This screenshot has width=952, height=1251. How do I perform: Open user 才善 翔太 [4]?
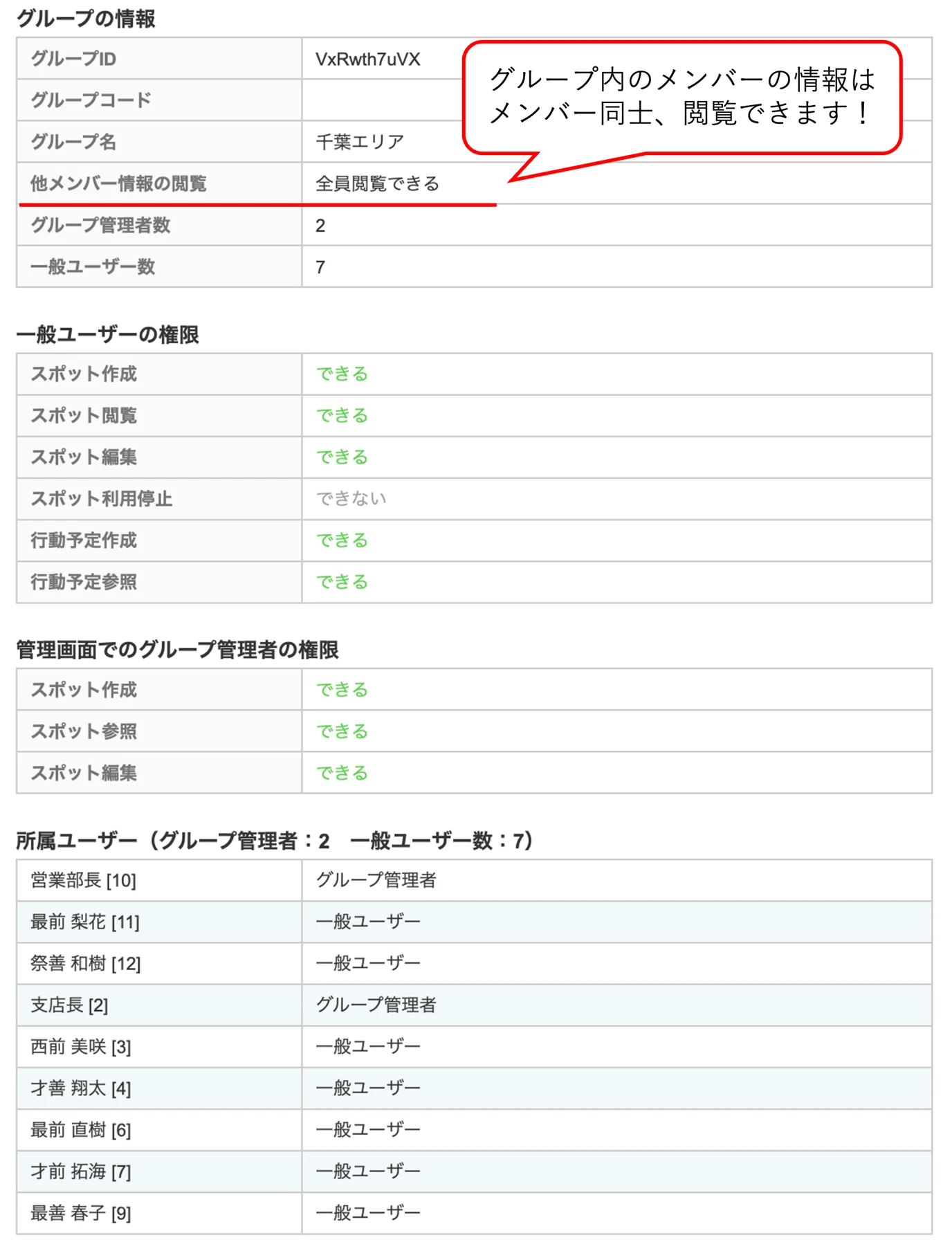[80, 1088]
